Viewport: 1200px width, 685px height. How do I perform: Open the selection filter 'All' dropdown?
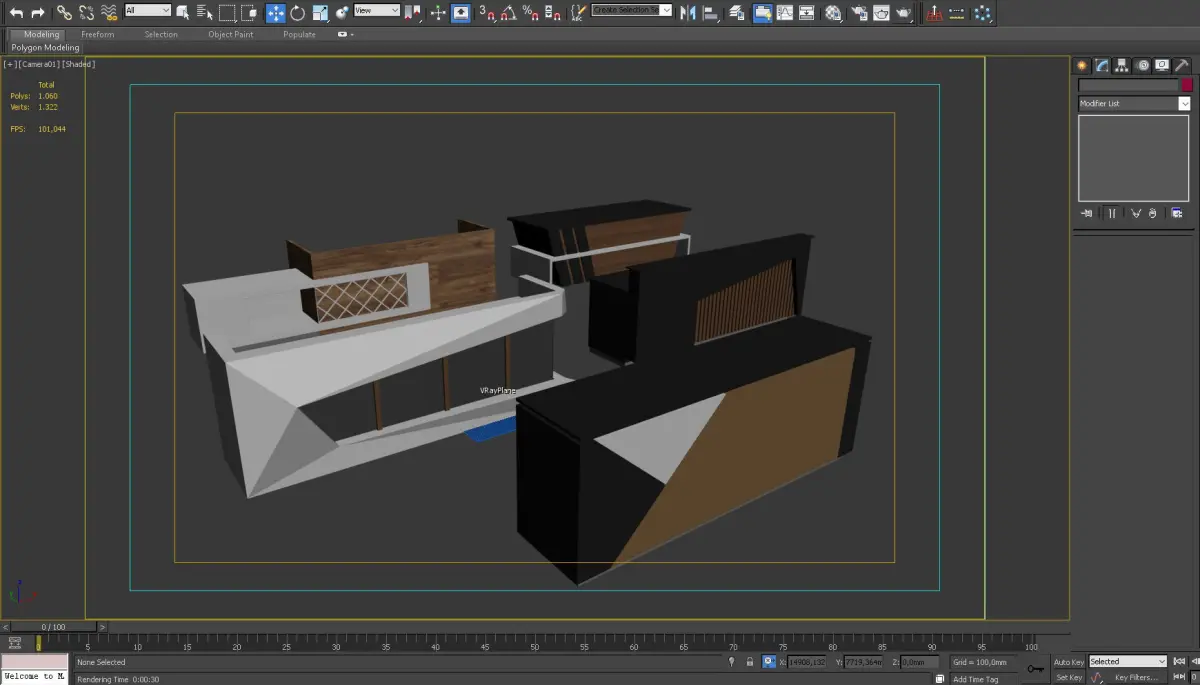(148, 11)
